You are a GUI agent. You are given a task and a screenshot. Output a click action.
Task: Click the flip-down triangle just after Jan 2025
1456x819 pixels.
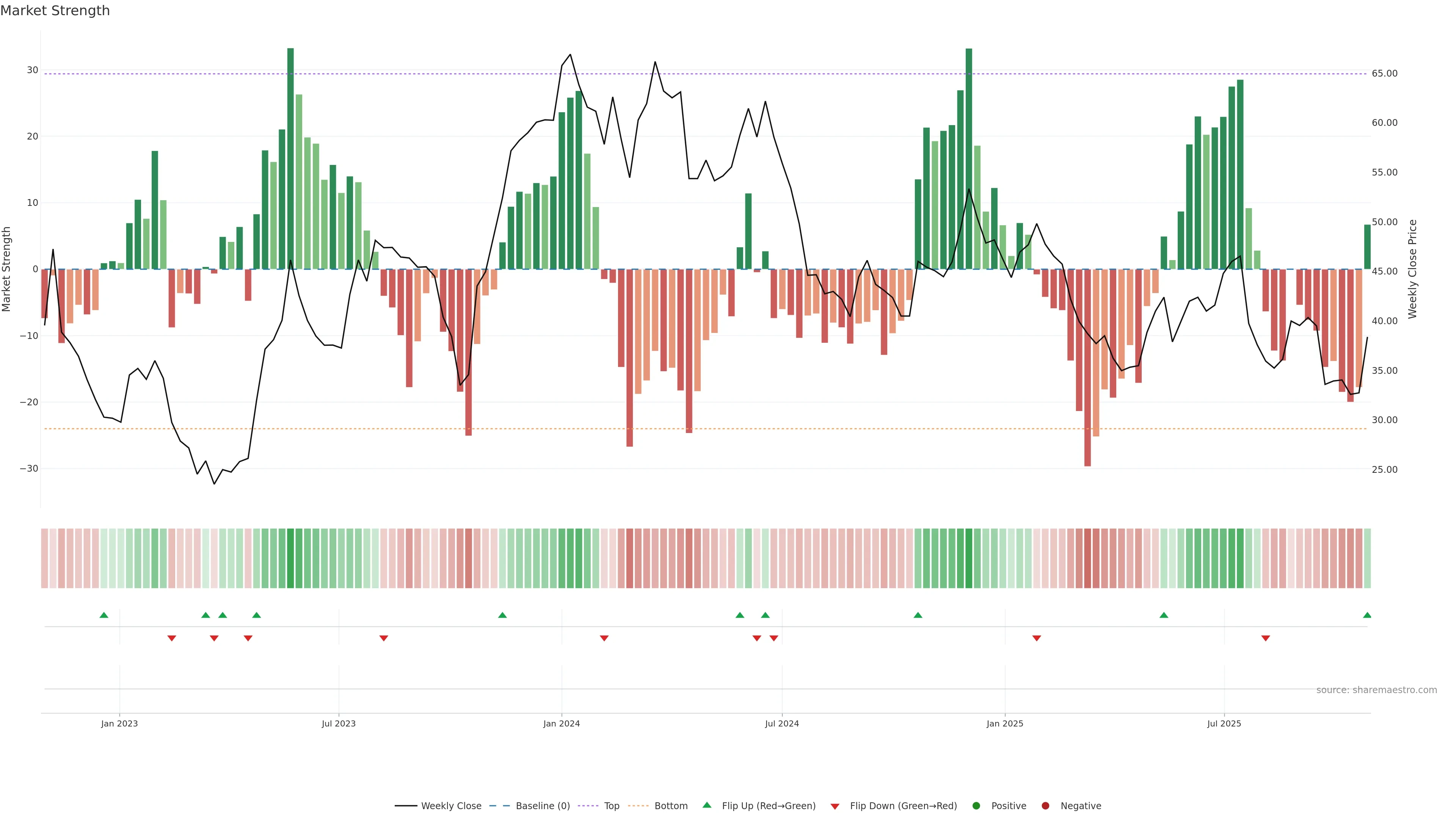(1037, 638)
